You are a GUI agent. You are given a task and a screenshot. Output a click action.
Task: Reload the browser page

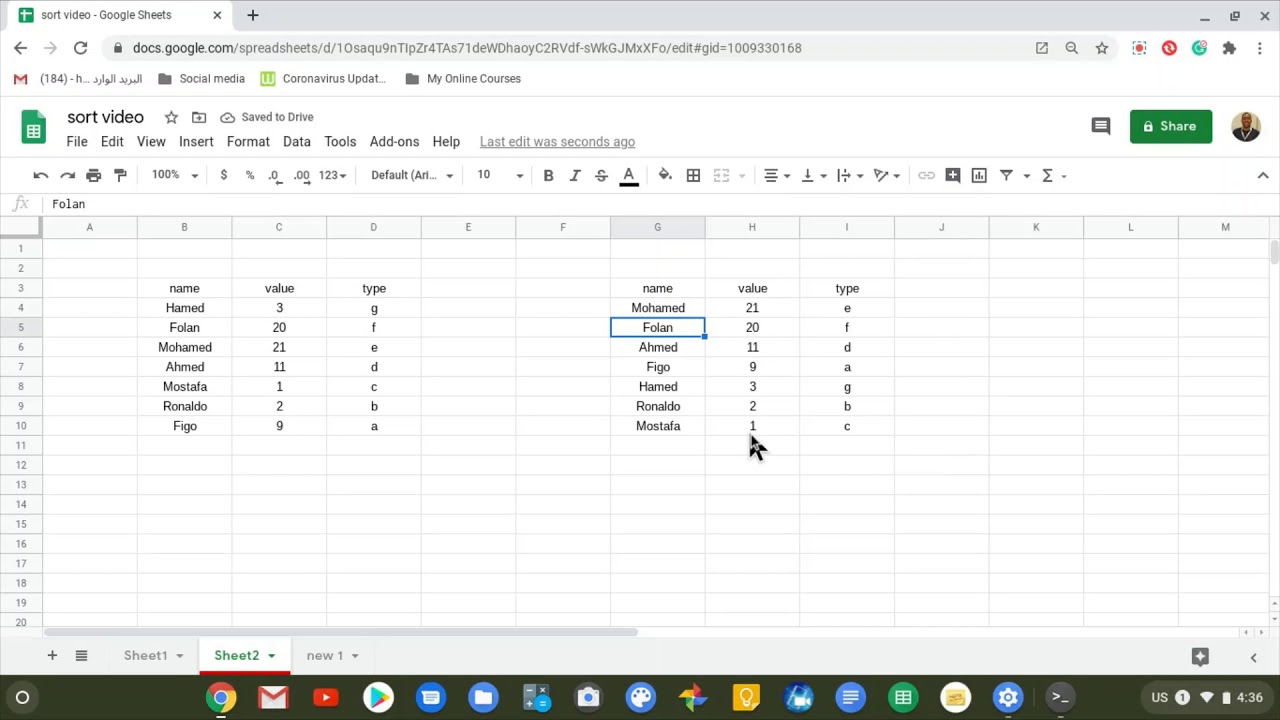[x=80, y=47]
